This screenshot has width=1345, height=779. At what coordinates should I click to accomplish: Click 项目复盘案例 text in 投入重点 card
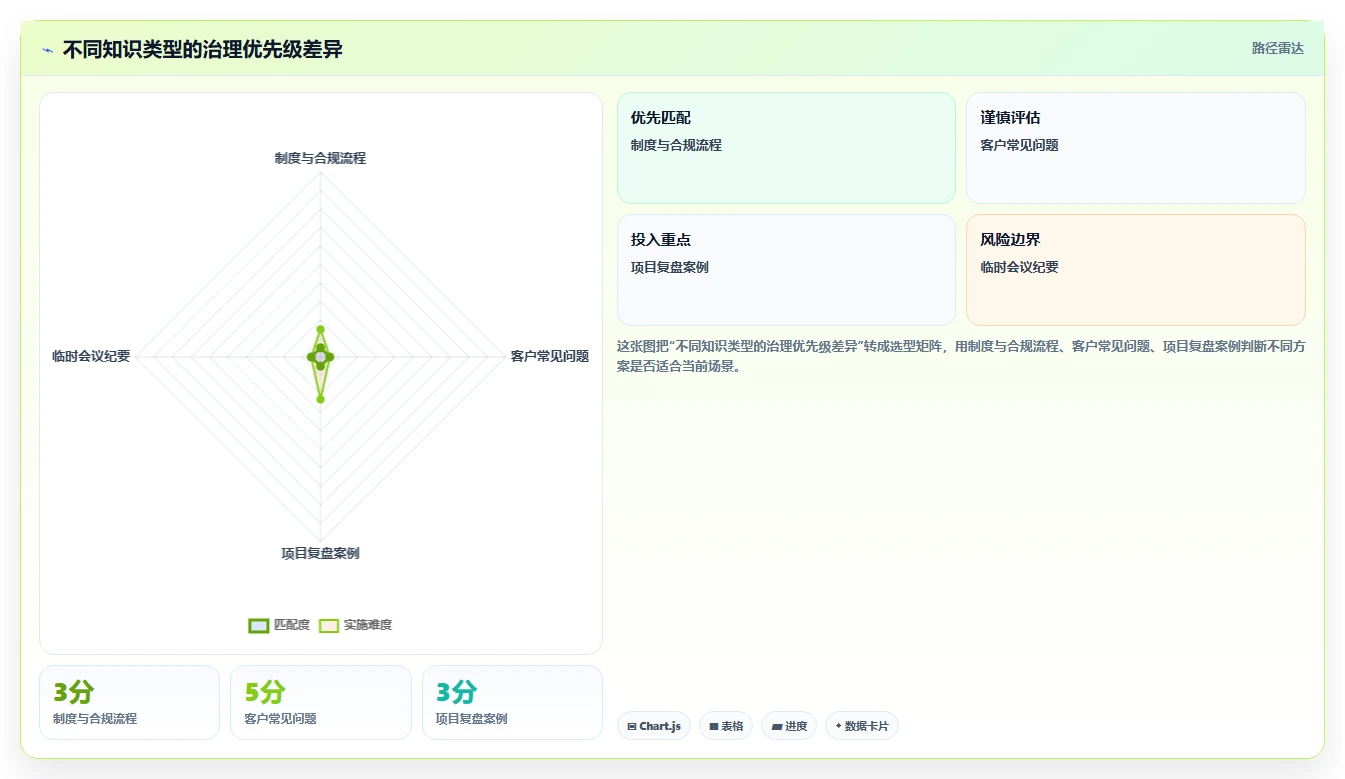tap(670, 267)
